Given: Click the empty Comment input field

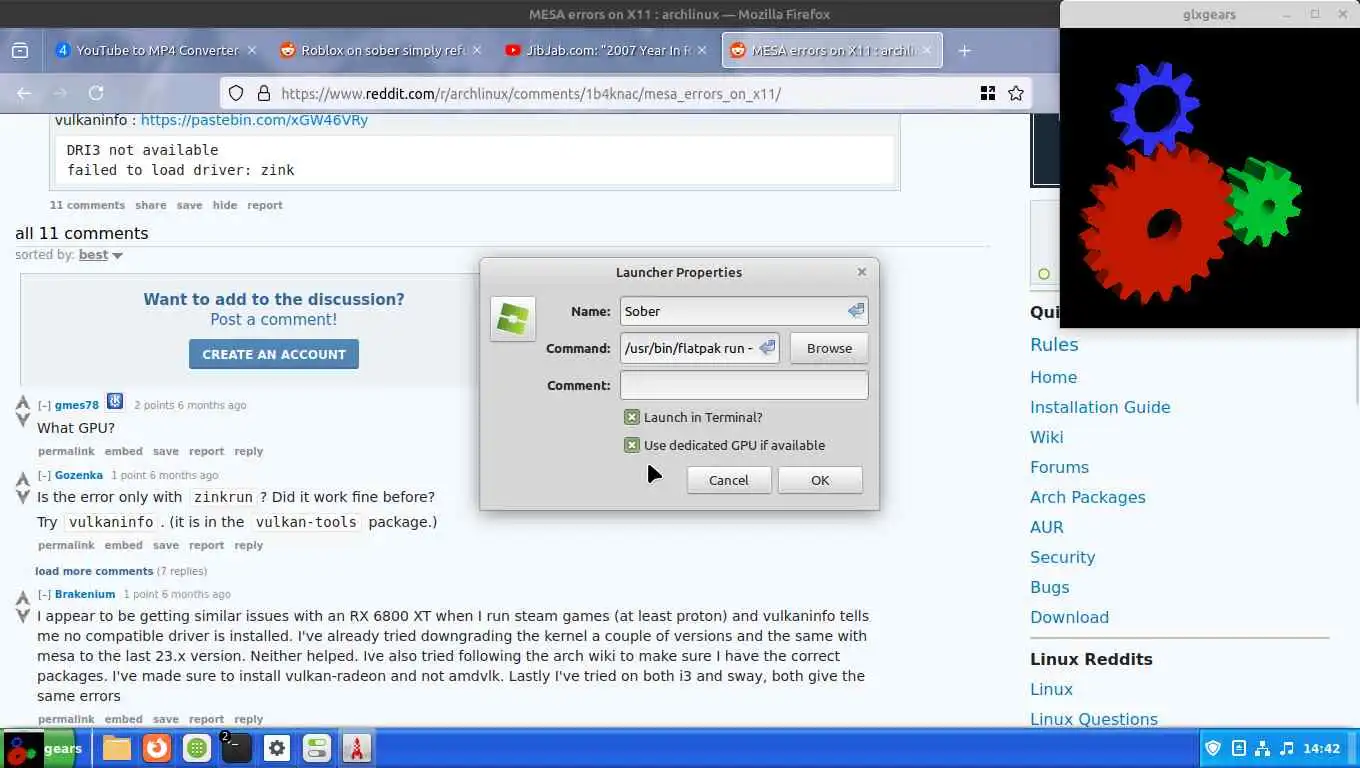Looking at the screenshot, I should pos(744,385).
